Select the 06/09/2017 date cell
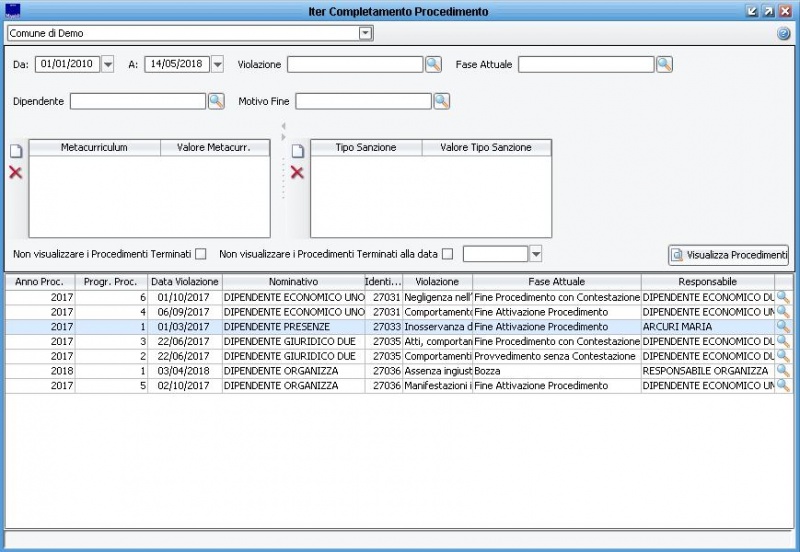This screenshot has height=552, width=800. tap(184, 312)
